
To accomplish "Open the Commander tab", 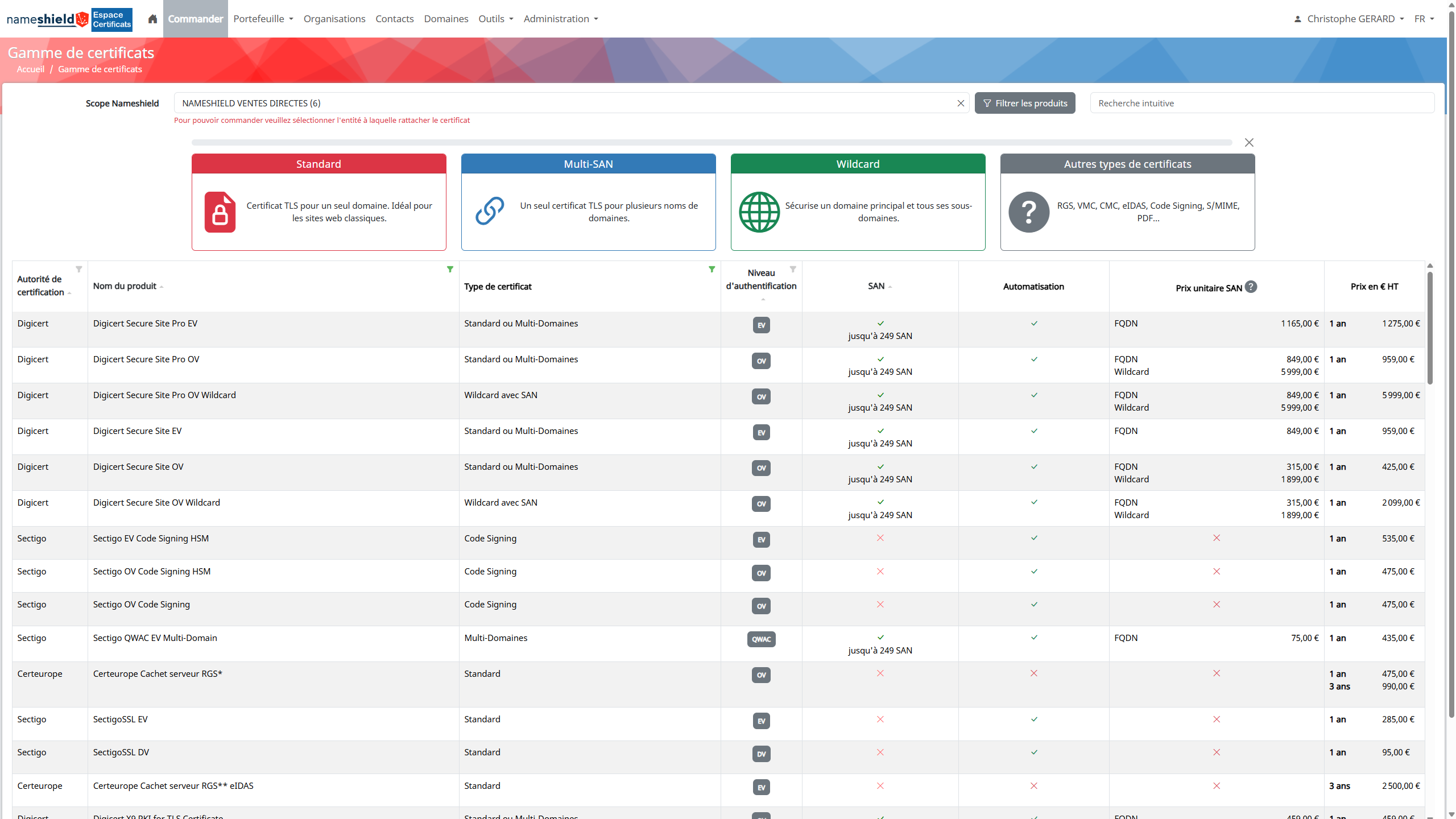I will (x=196, y=19).
